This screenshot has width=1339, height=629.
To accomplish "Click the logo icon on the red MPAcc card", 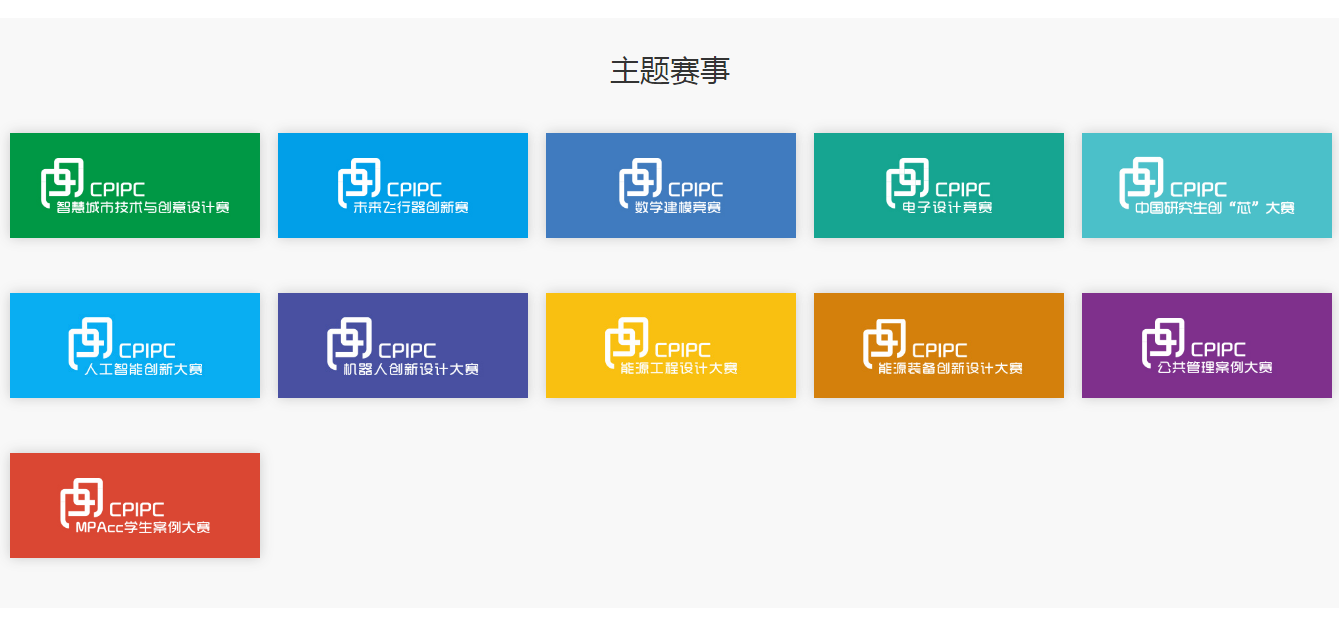I will click(81, 502).
